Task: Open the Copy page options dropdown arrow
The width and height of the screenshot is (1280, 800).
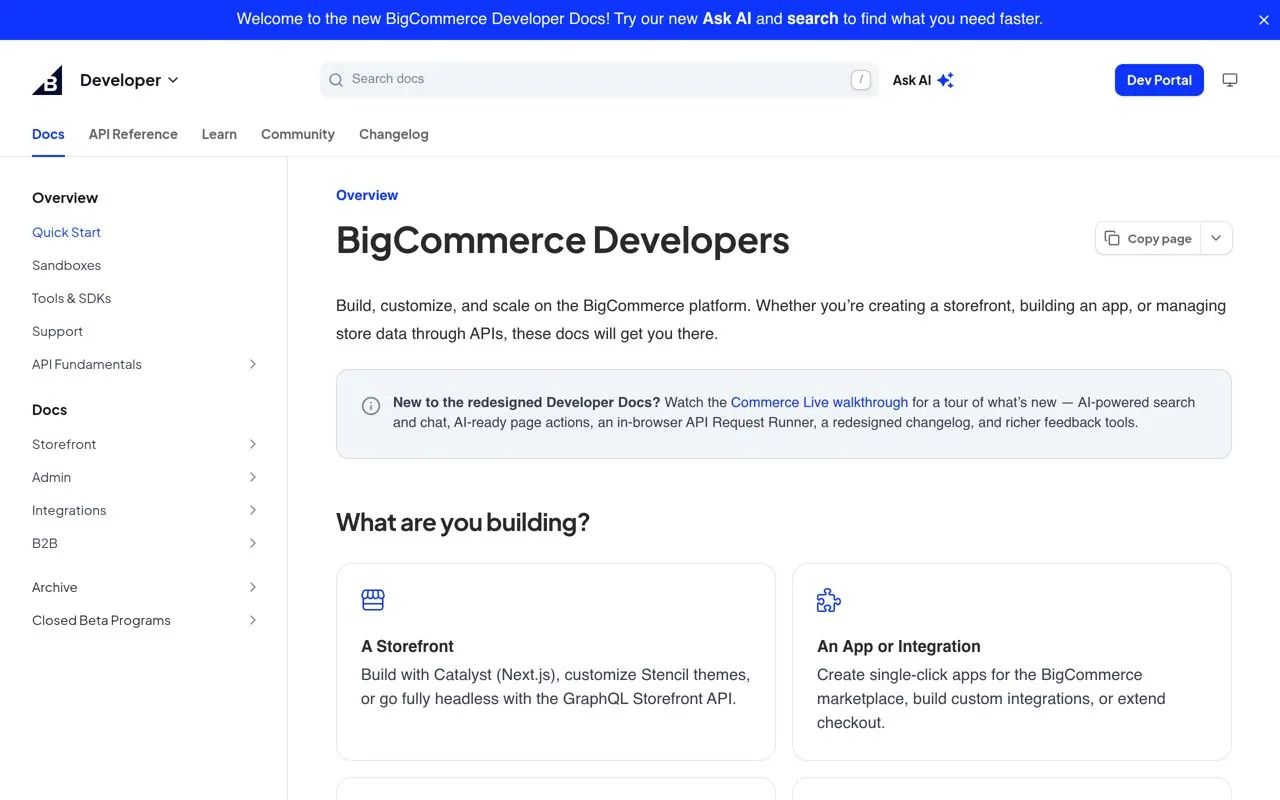Action: (x=1216, y=238)
